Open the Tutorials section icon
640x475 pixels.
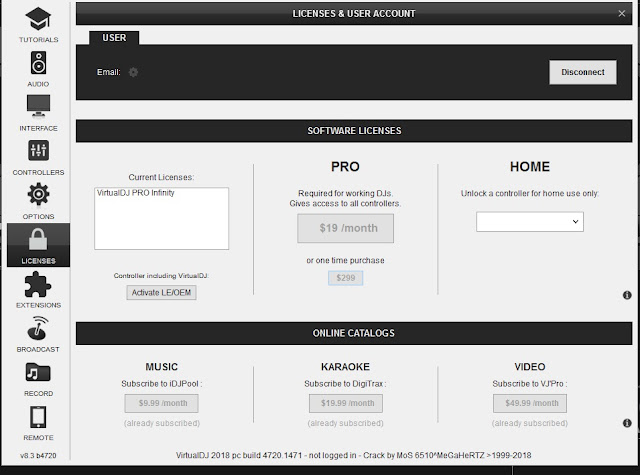(x=38, y=19)
